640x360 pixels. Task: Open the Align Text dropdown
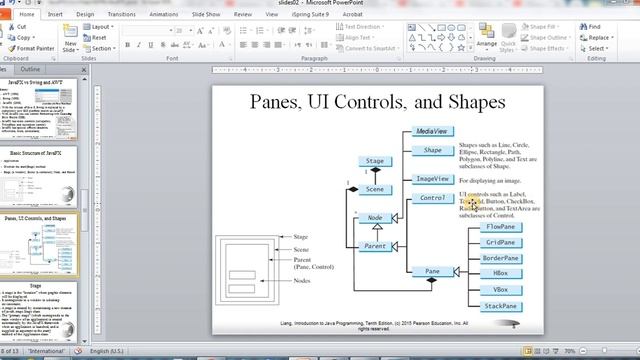[355, 38]
